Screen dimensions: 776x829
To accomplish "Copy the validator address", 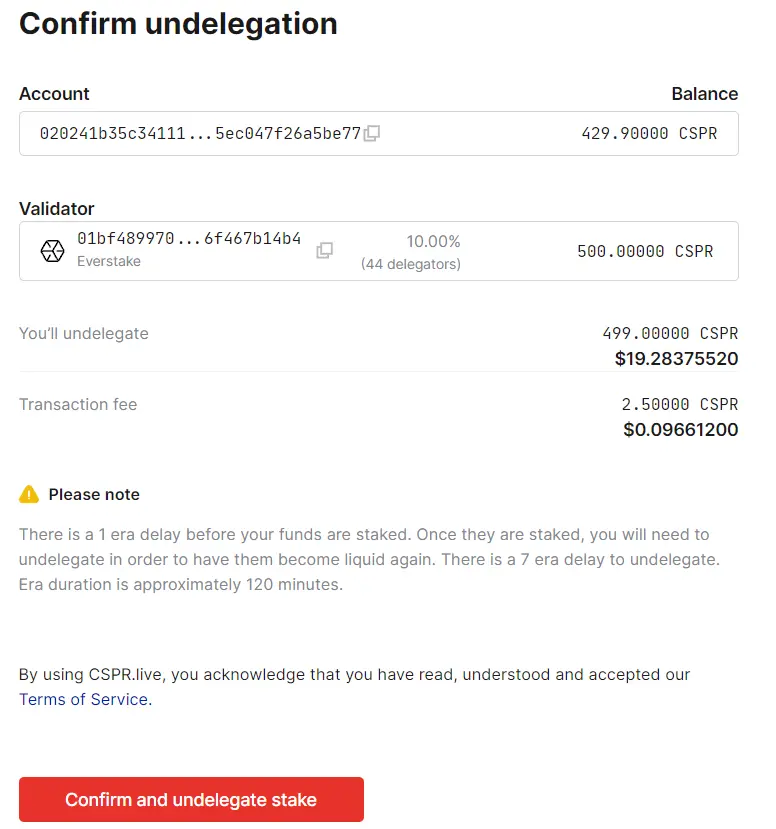I will click(x=323, y=251).
